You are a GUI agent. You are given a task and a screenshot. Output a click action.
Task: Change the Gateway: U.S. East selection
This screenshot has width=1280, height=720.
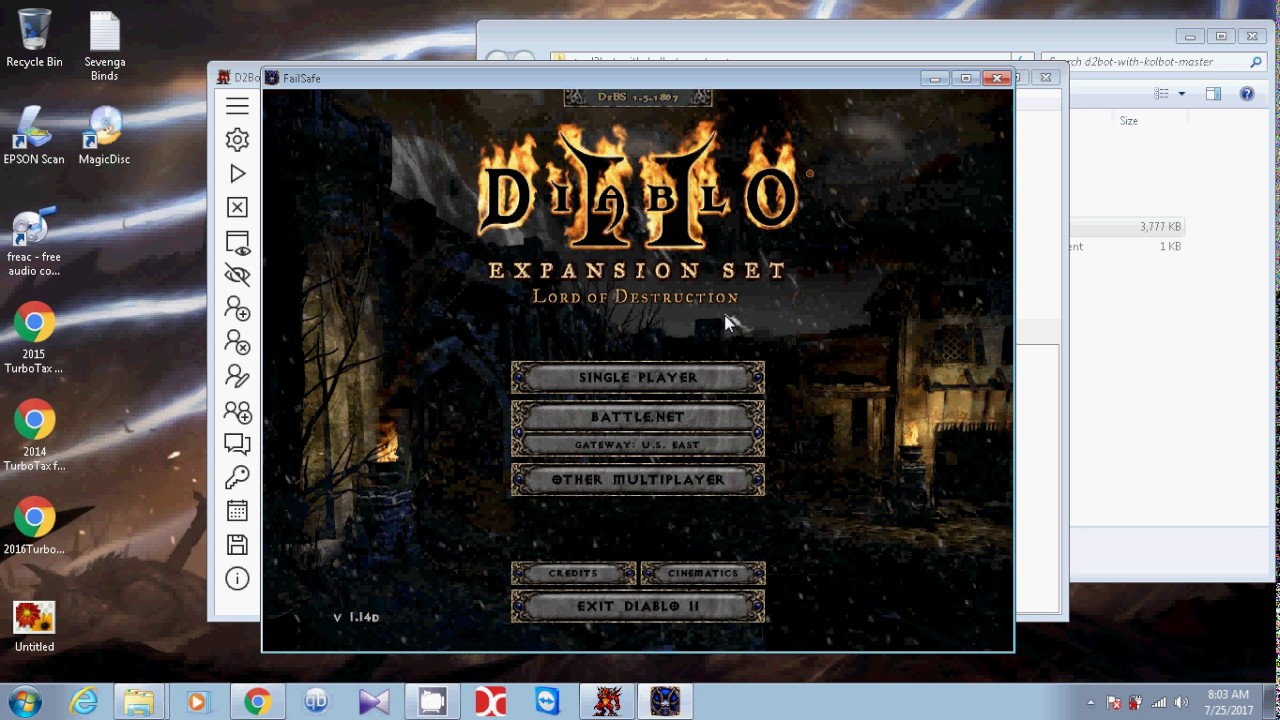[638, 444]
